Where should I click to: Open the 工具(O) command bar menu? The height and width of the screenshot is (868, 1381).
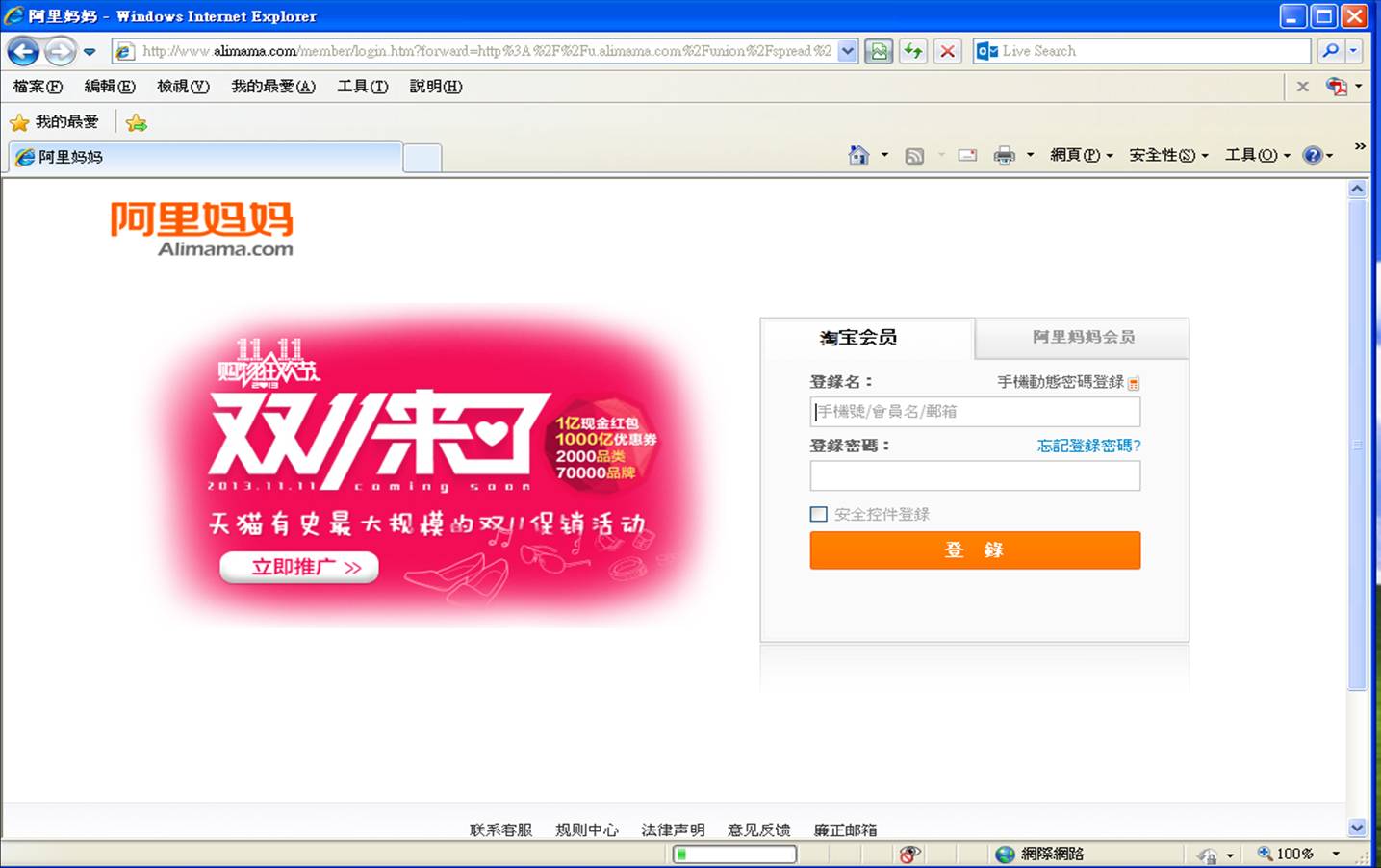coord(1257,155)
